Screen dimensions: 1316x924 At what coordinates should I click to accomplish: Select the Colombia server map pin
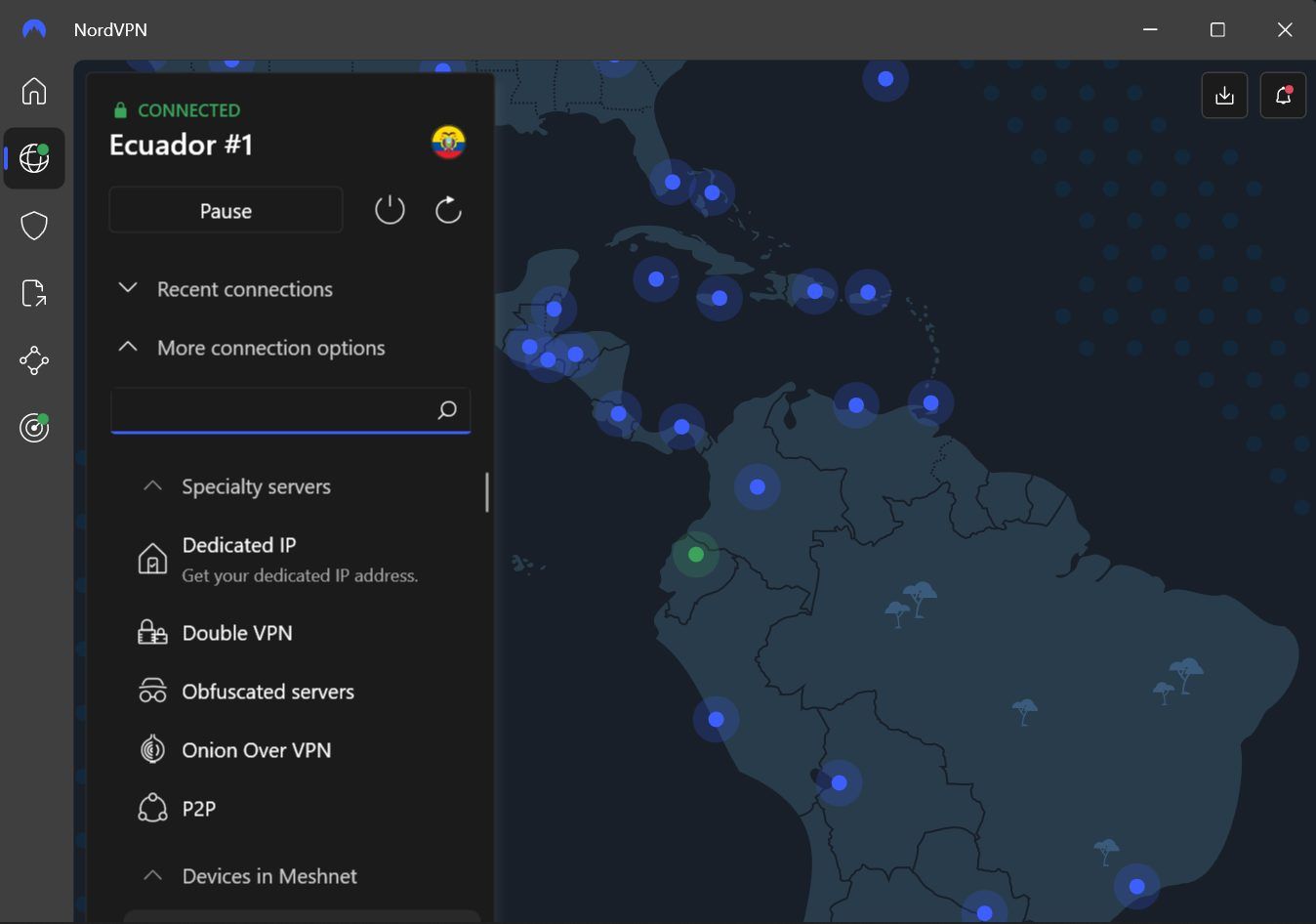click(x=758, y=486)
